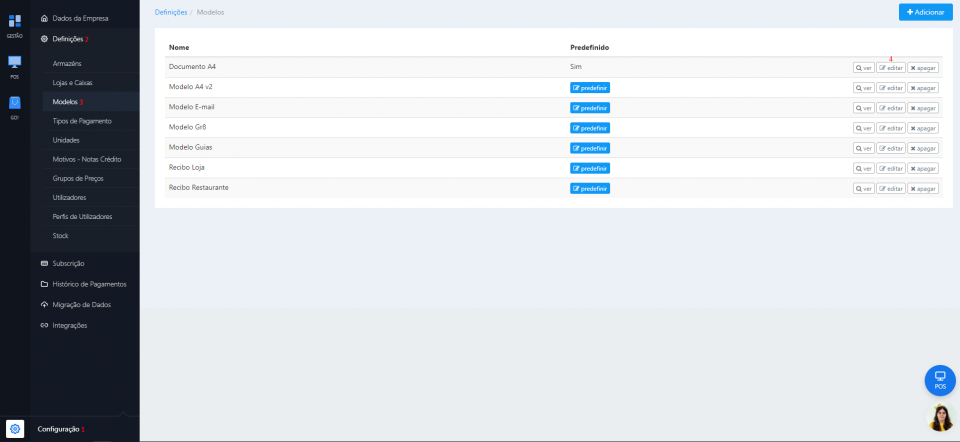Image resolution: width=960 pixels, height=442 pixels.
Task: View the Modelo Gr8 template
Action: click(x=863, y=128)
